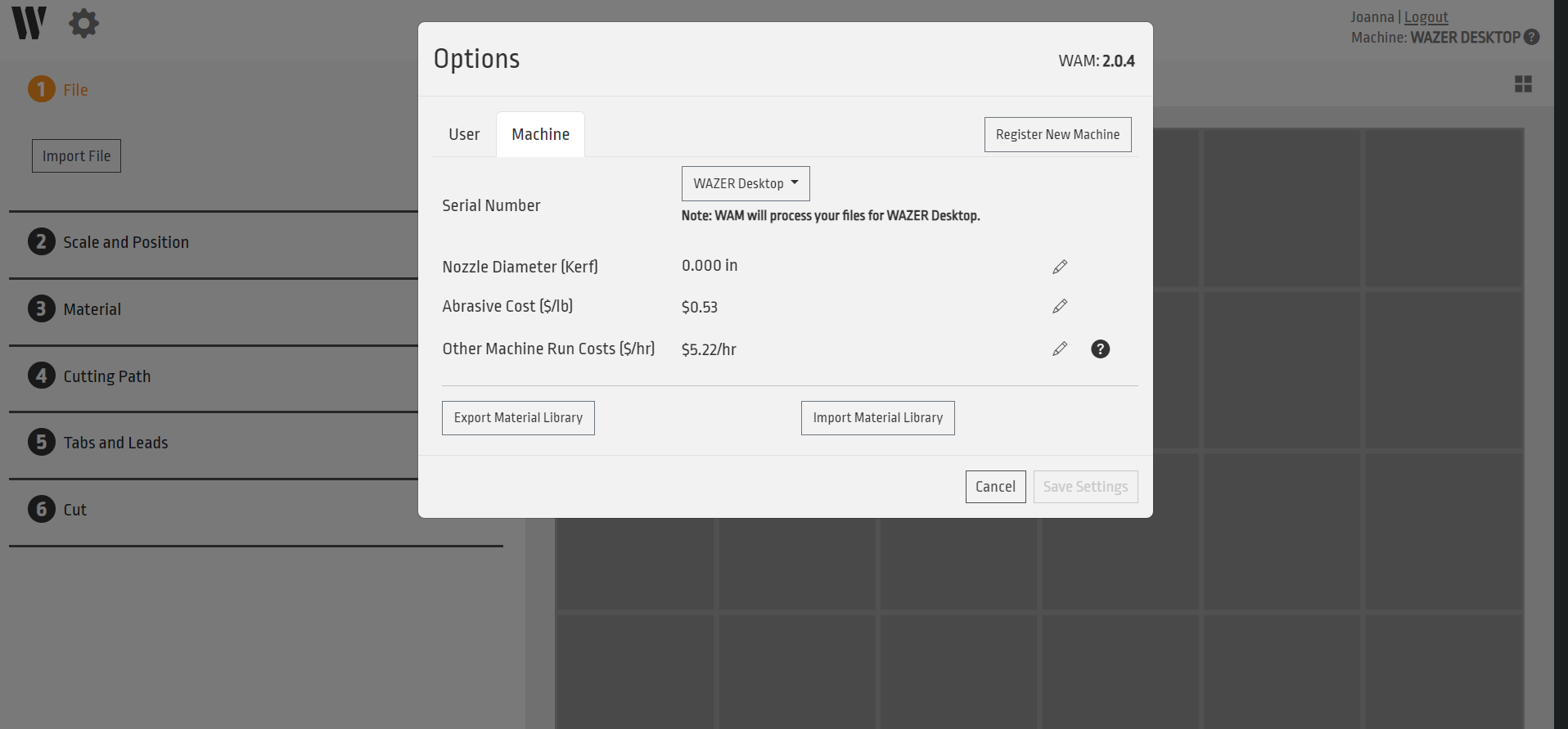Open the Cut step
1568x729 pixels.
point(75,510)
